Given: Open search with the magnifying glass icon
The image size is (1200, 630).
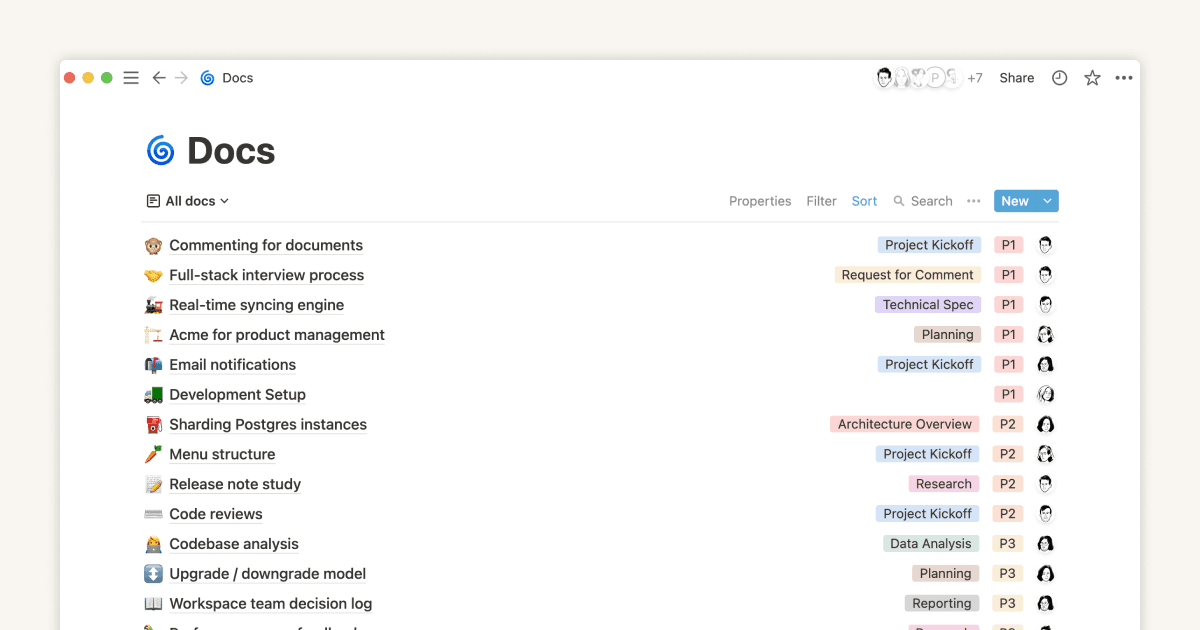Looking at the screenshot, I should (x=898, y=201).
